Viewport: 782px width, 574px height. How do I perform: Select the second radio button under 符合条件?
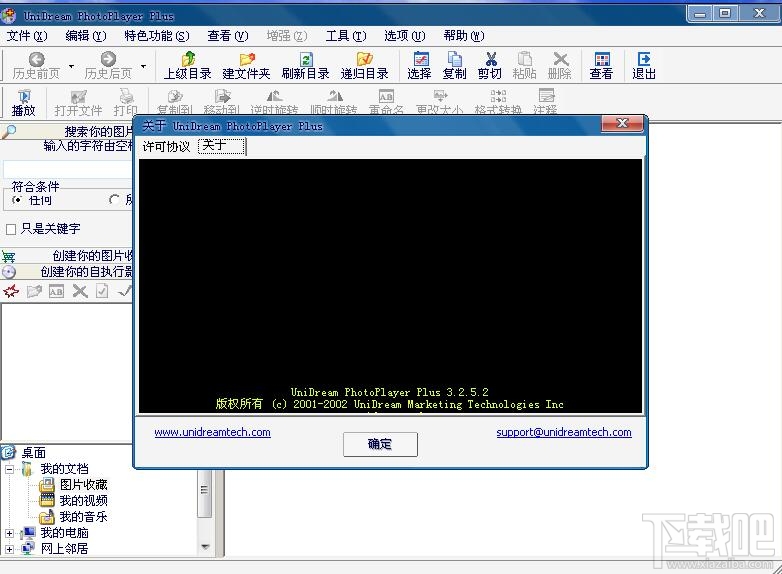click(114, 200)
